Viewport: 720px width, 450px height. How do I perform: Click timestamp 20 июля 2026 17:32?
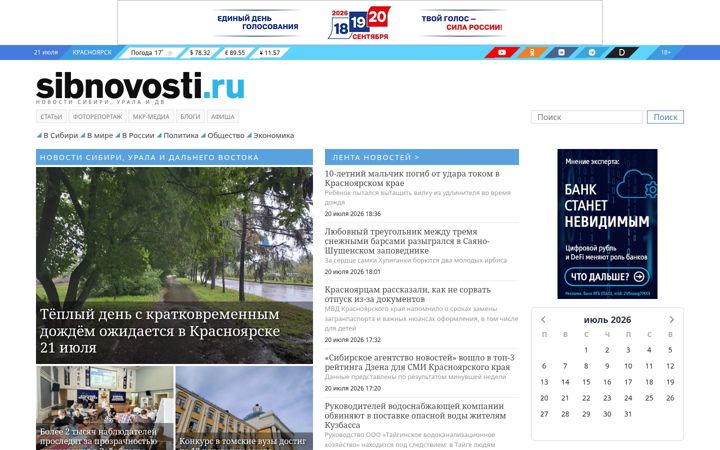pos(353,340)
